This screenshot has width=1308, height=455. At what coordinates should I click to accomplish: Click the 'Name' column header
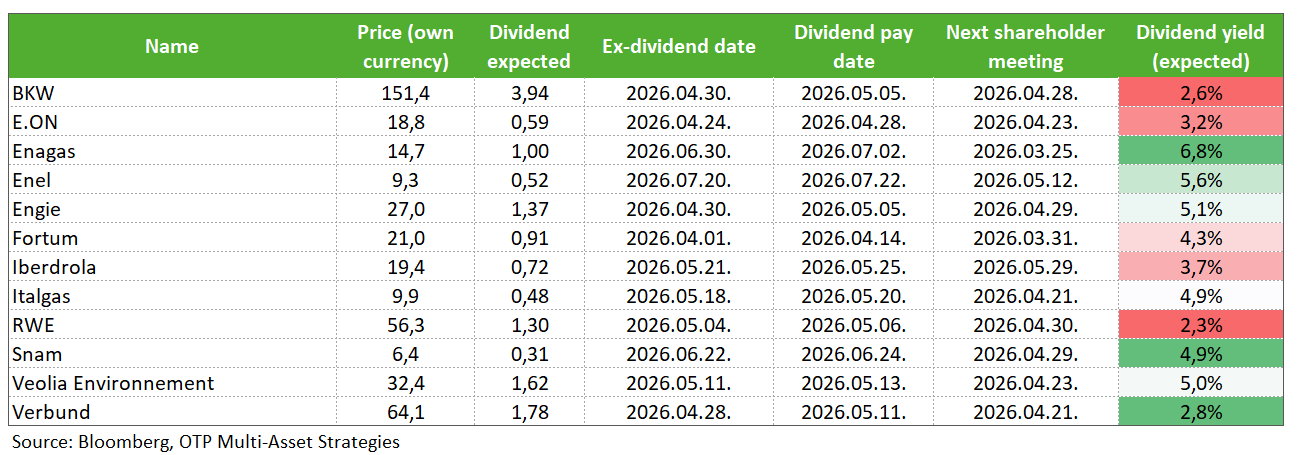171,46
